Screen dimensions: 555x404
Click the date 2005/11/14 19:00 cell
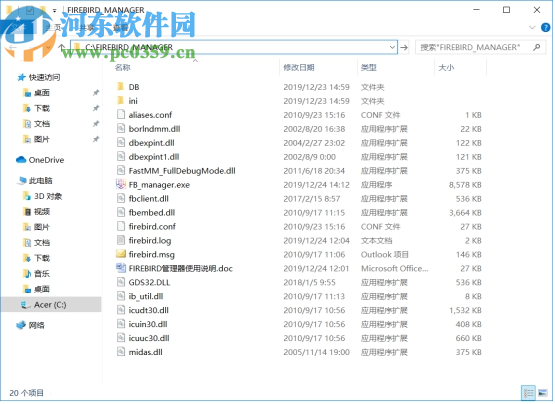point(316,352)
